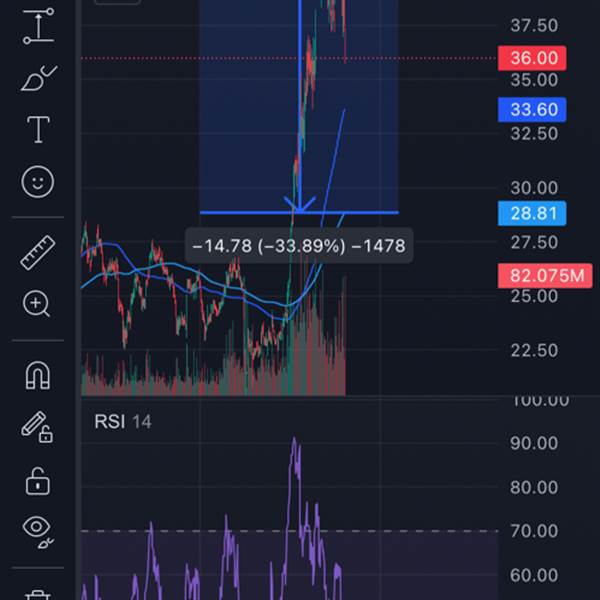Image resolution: width=600 pixels, height=600 pixels.
Task: Click the 28.81 light blue price label
Action: pyautogui.click(x=532, y=213)
